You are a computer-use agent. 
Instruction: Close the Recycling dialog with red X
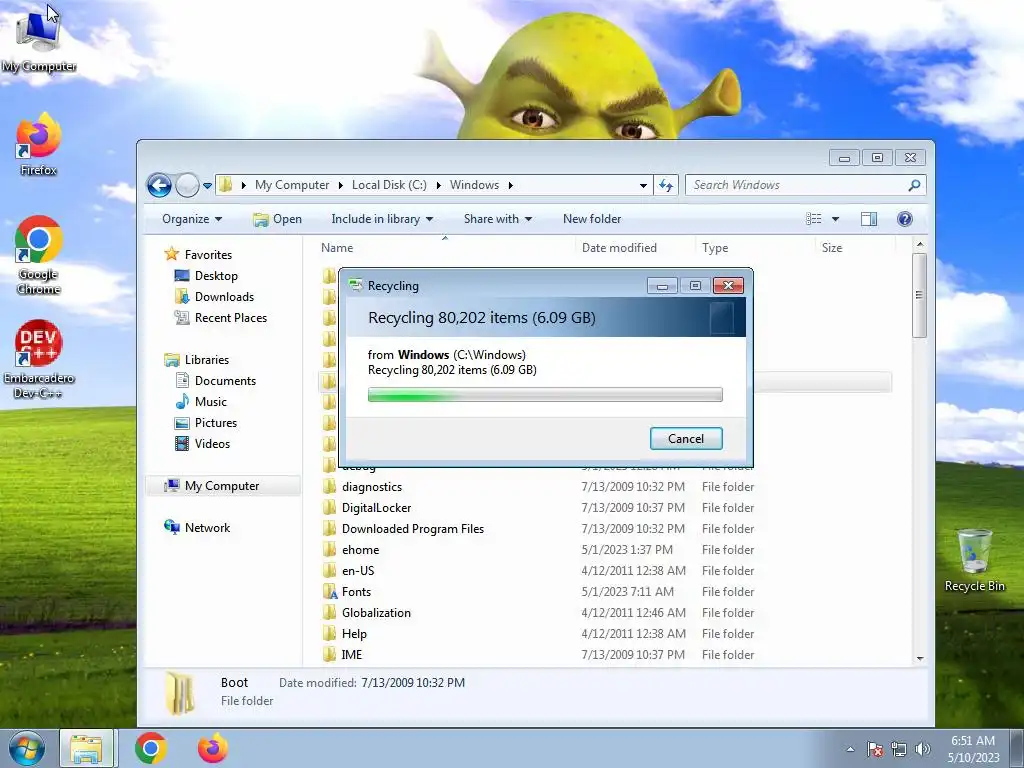pyautogui.click(x=728, y=285)
